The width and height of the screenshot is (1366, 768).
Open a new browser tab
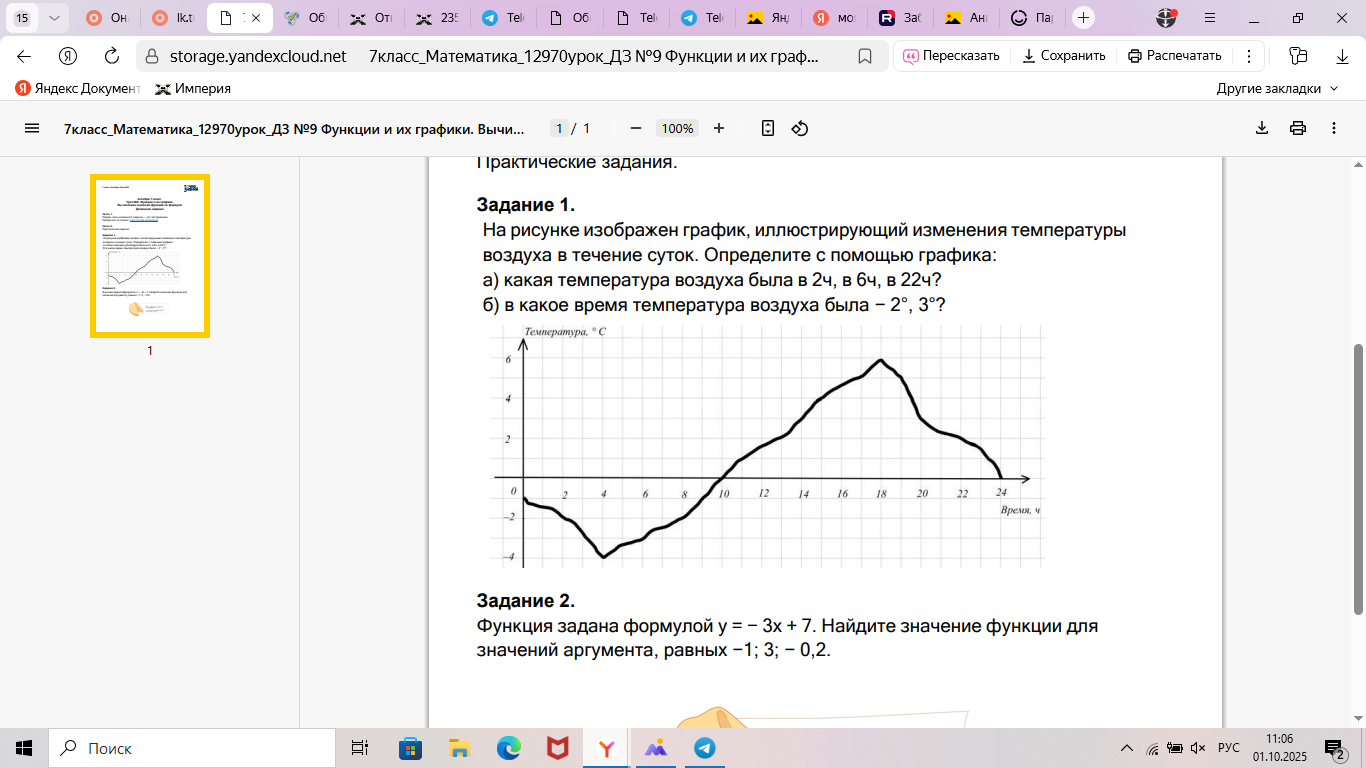coord(1083,18)
